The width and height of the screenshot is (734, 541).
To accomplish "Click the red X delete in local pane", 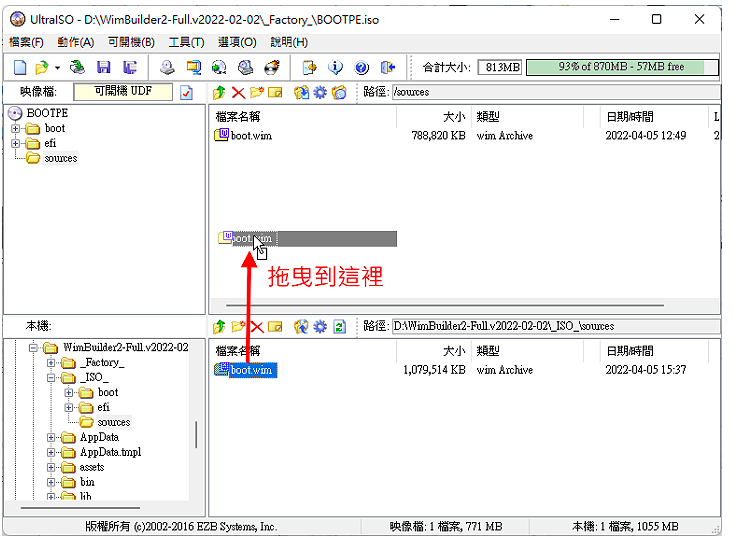I will point(257,326).
